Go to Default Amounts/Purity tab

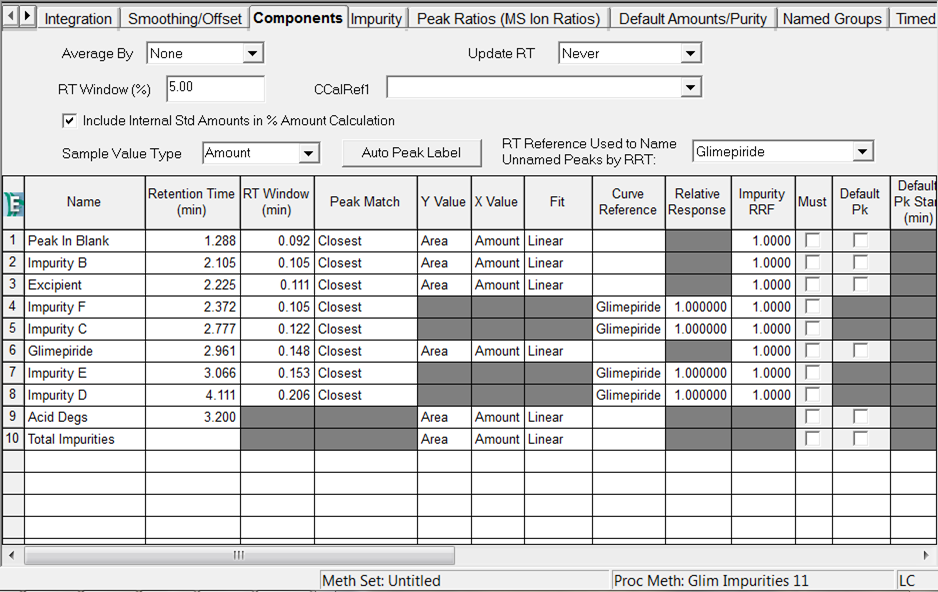[x=693, y=19]
